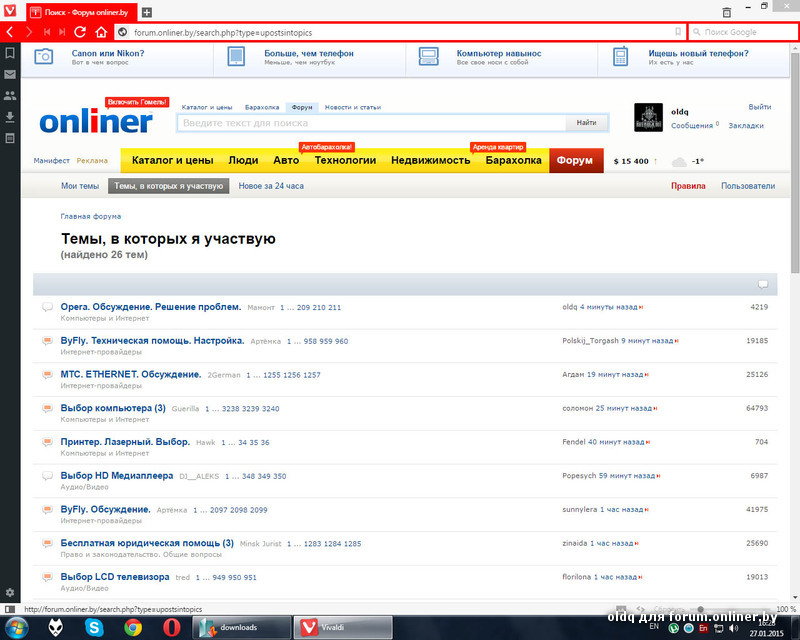800x640 pixels.
Task: Open the Contacts side panel
Action: pyautogui.click(x=10, y=95)
